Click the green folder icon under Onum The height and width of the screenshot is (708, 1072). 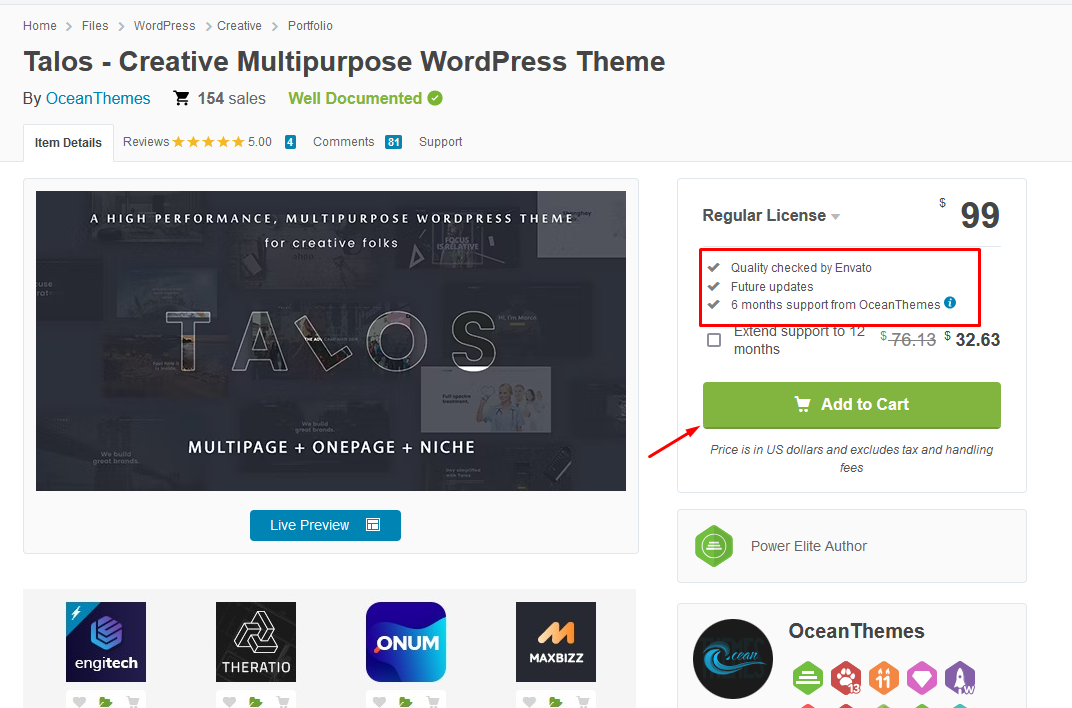(x=405, y=702)
